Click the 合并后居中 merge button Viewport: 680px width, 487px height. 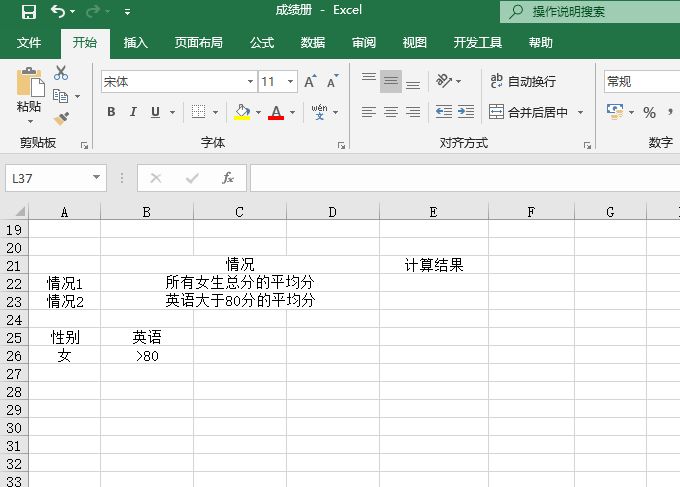click(528, 112)
